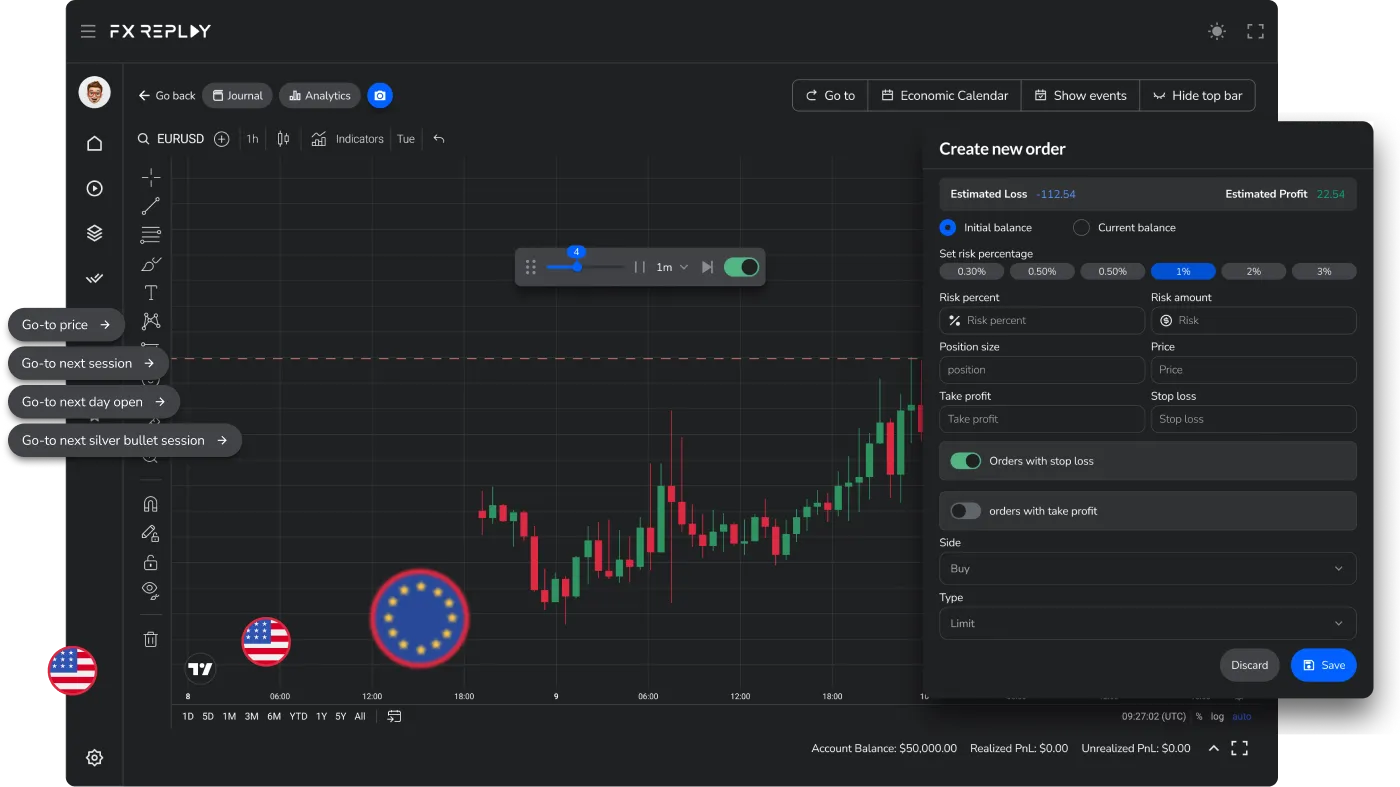Toggle Orders with stop loss switch
This screenshot has height=787, width=1400.
(966, 461)
